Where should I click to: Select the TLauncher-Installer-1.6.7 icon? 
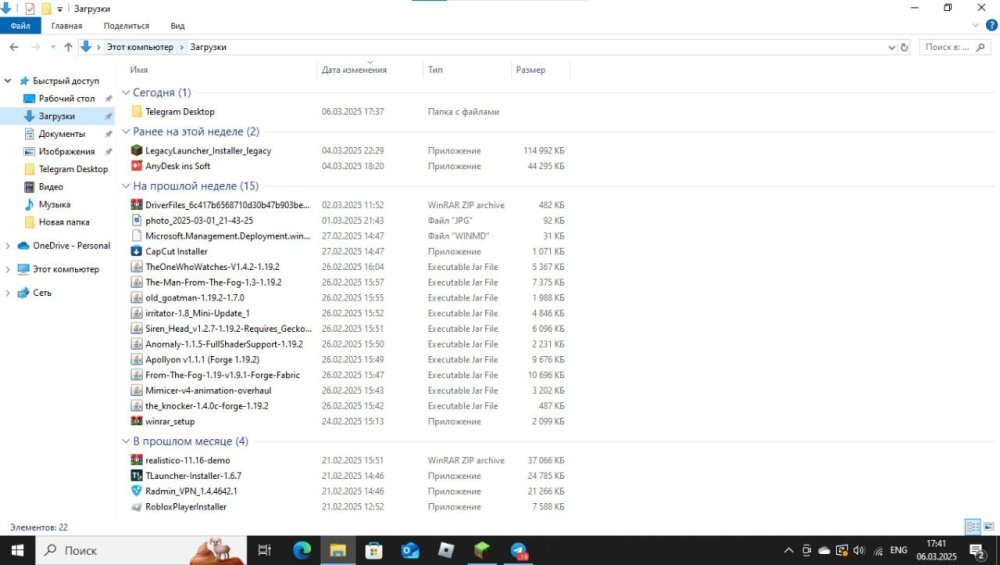tap(136, 476)
